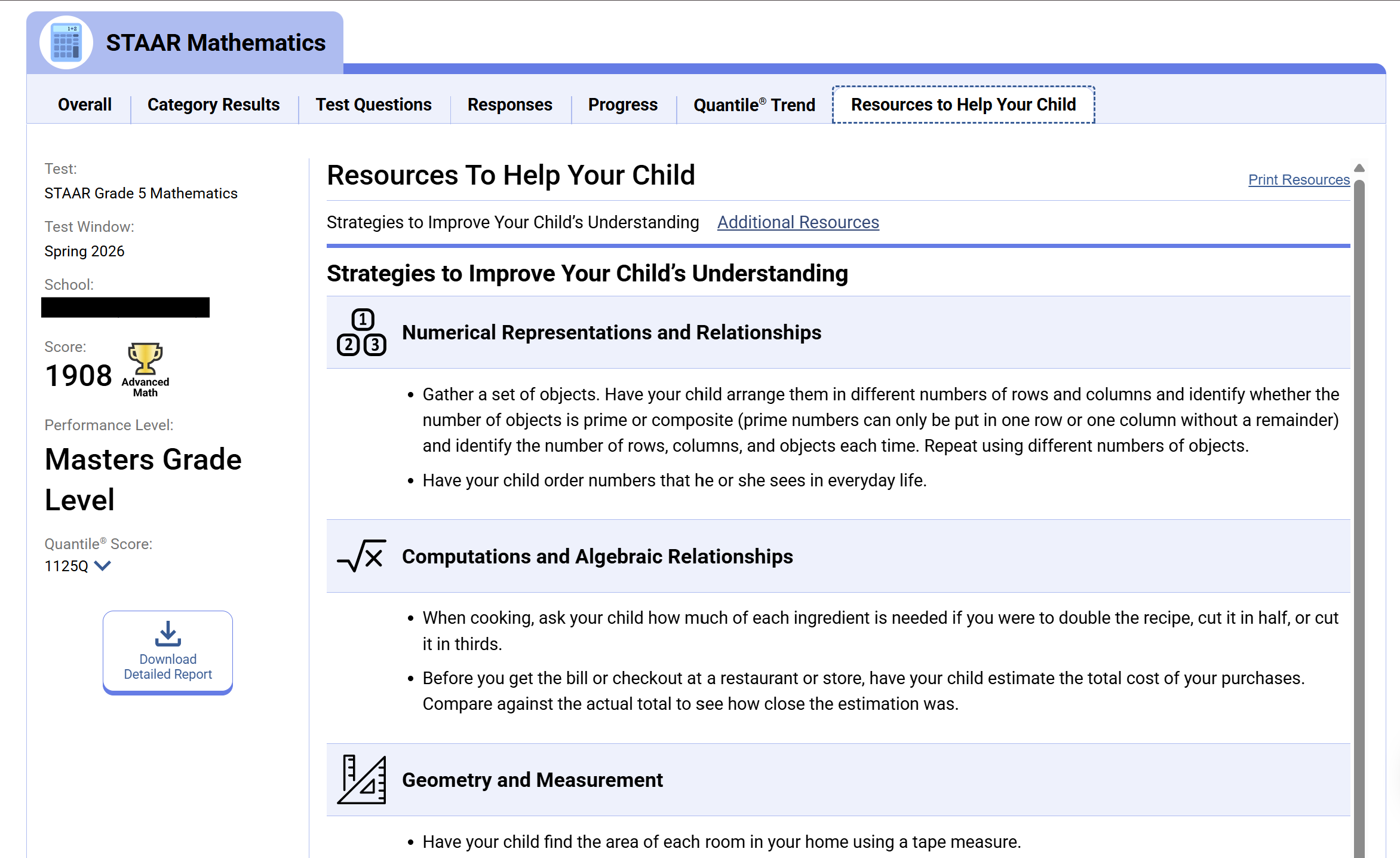Click the Numerical Representations and Relationships heading
This screenshot has width=1400, height=858.
[x=612, y=332]
